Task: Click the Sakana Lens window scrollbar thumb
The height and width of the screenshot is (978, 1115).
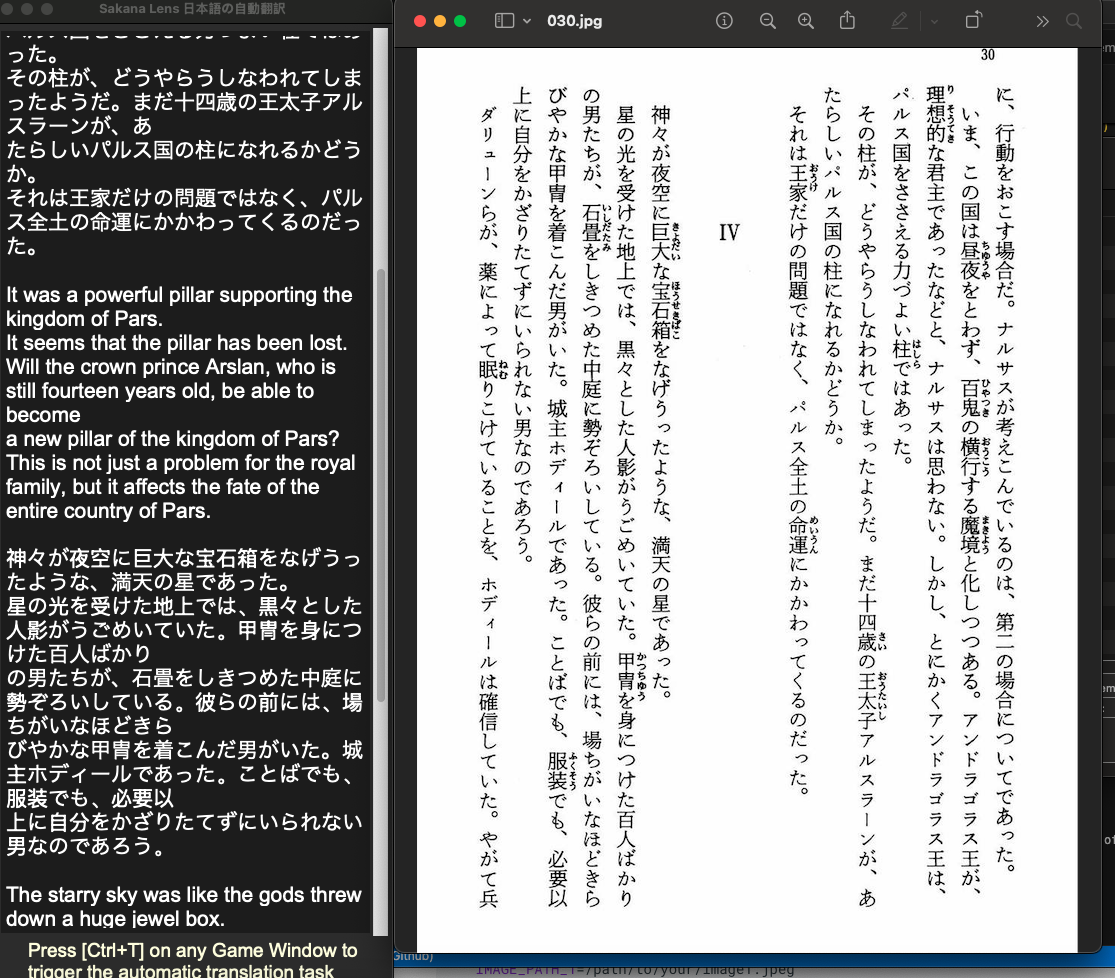Action: [x=381, y=486]
